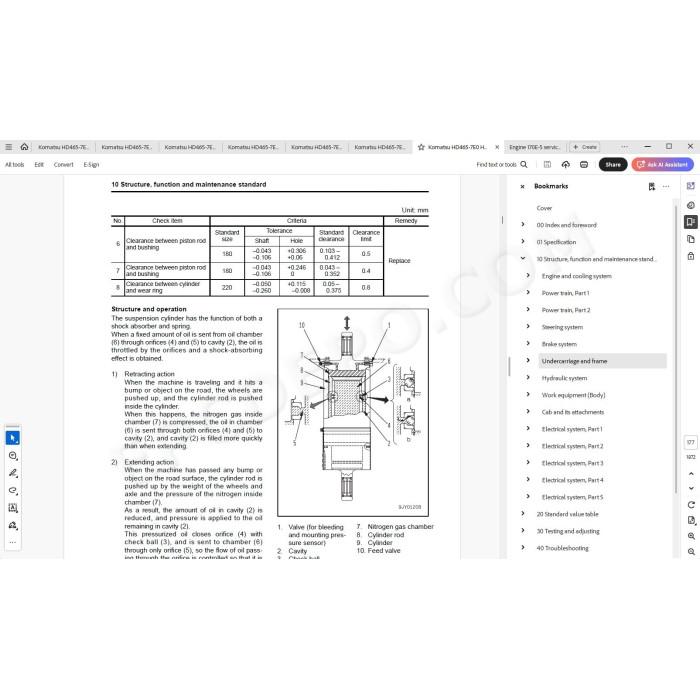Image resolution: width=700 pixels, height=700 pixels.
Task: Pick the highlight pen tool
Action: (x=12, y=473)
